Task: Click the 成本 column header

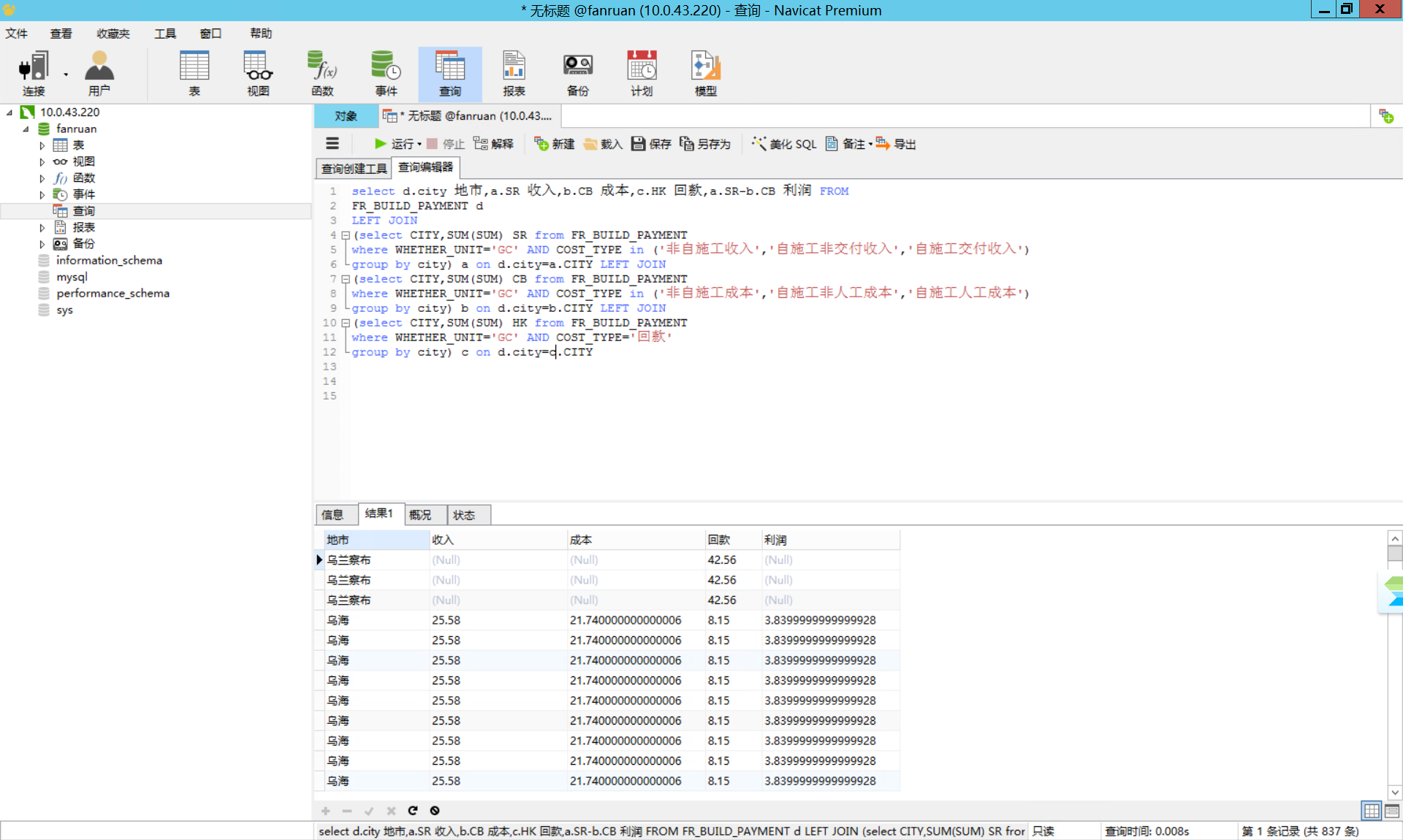Action: pos(635,540)
